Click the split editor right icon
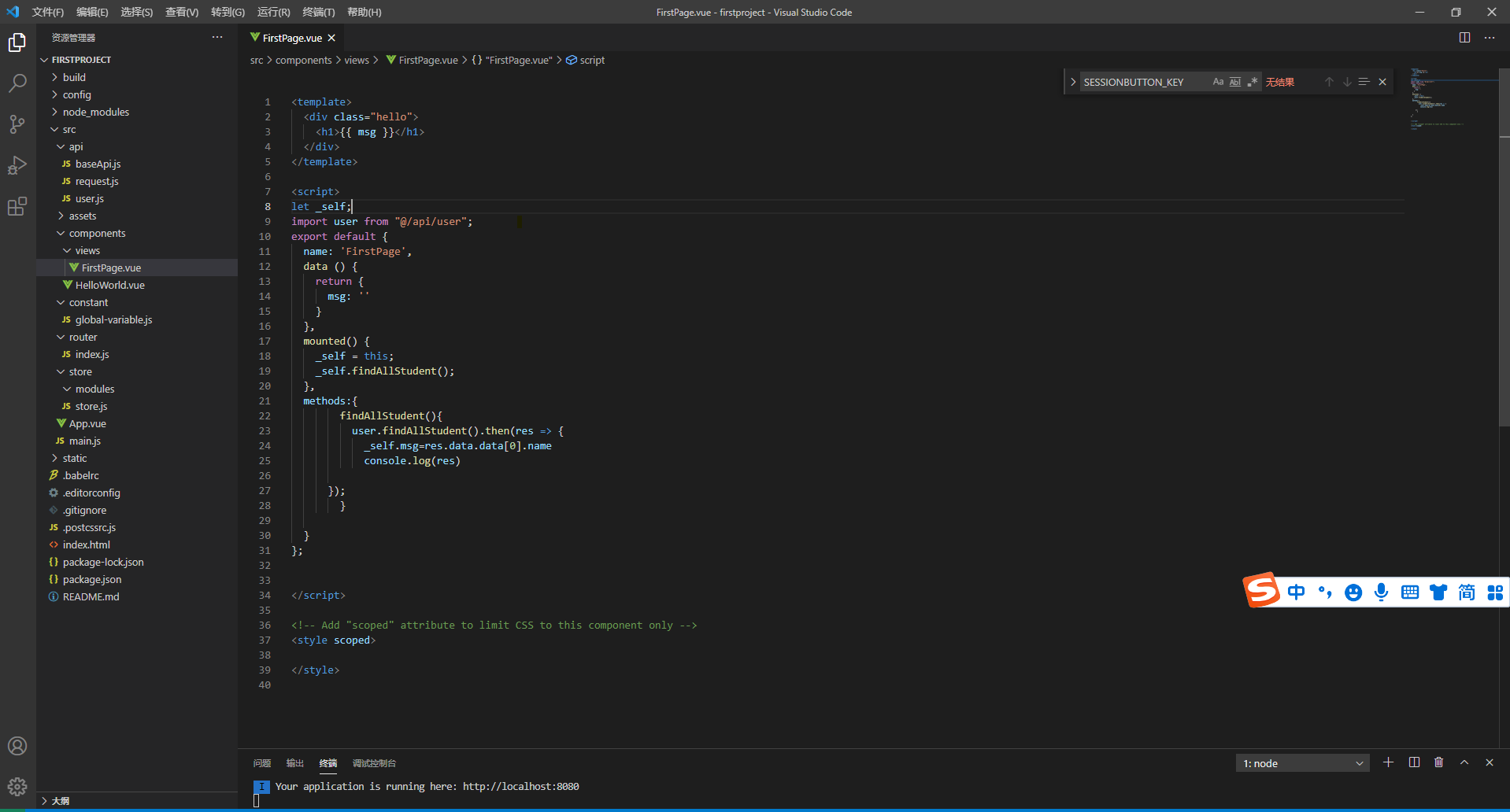 pos(1464,38)
